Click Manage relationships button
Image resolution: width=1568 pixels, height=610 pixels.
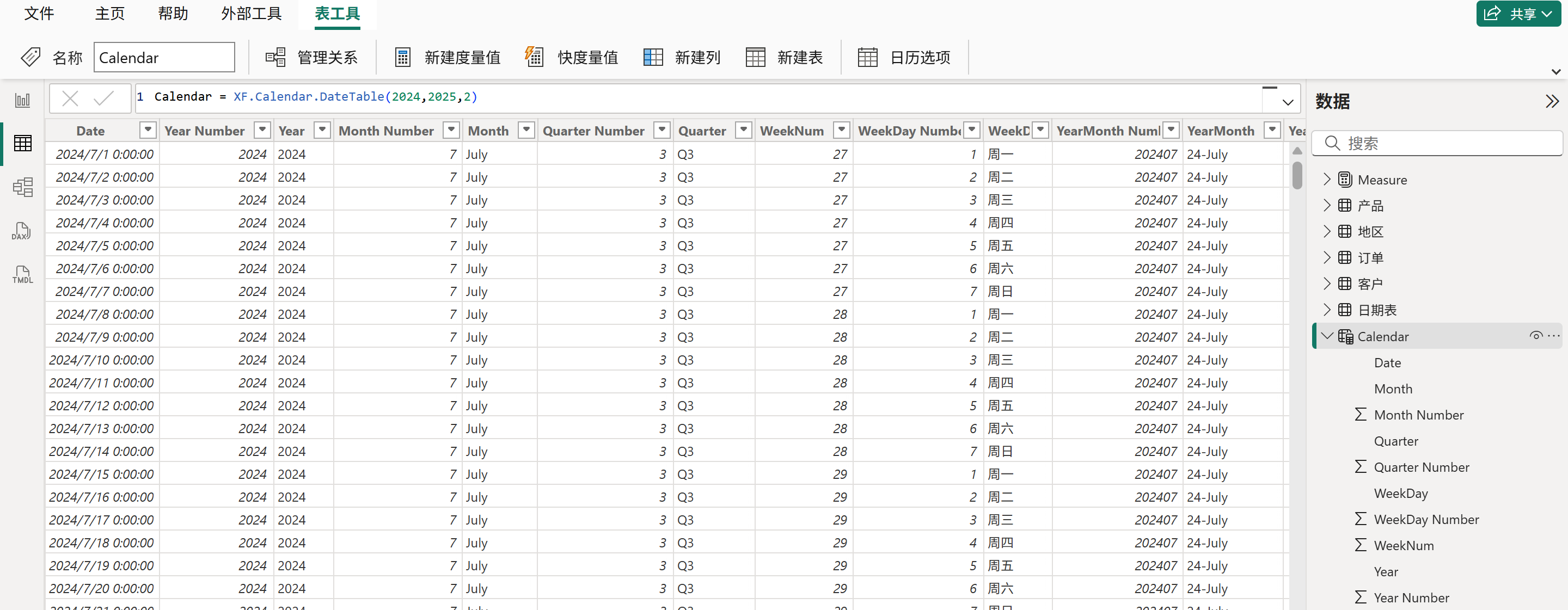(x=311, y=57)
